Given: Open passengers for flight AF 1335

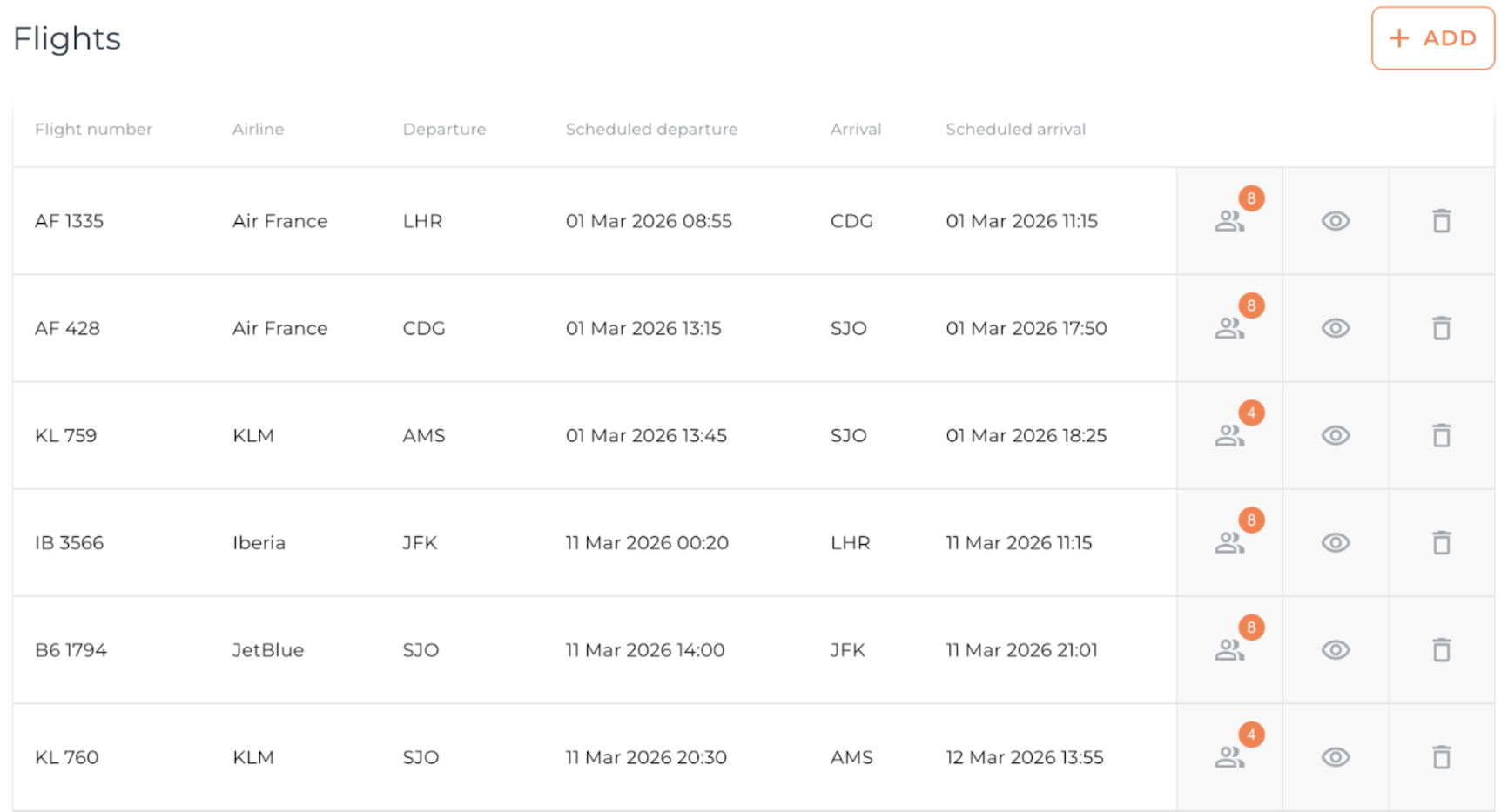Looking at the screenshot, I should pos(1229,221).
